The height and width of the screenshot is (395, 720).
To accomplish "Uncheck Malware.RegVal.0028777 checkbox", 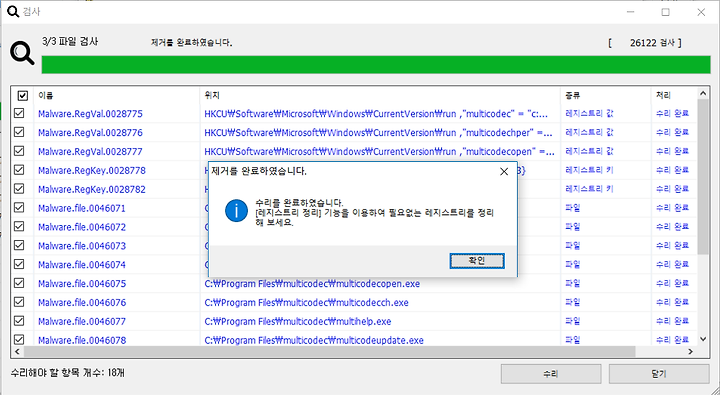I will click(x=19, y=151).
